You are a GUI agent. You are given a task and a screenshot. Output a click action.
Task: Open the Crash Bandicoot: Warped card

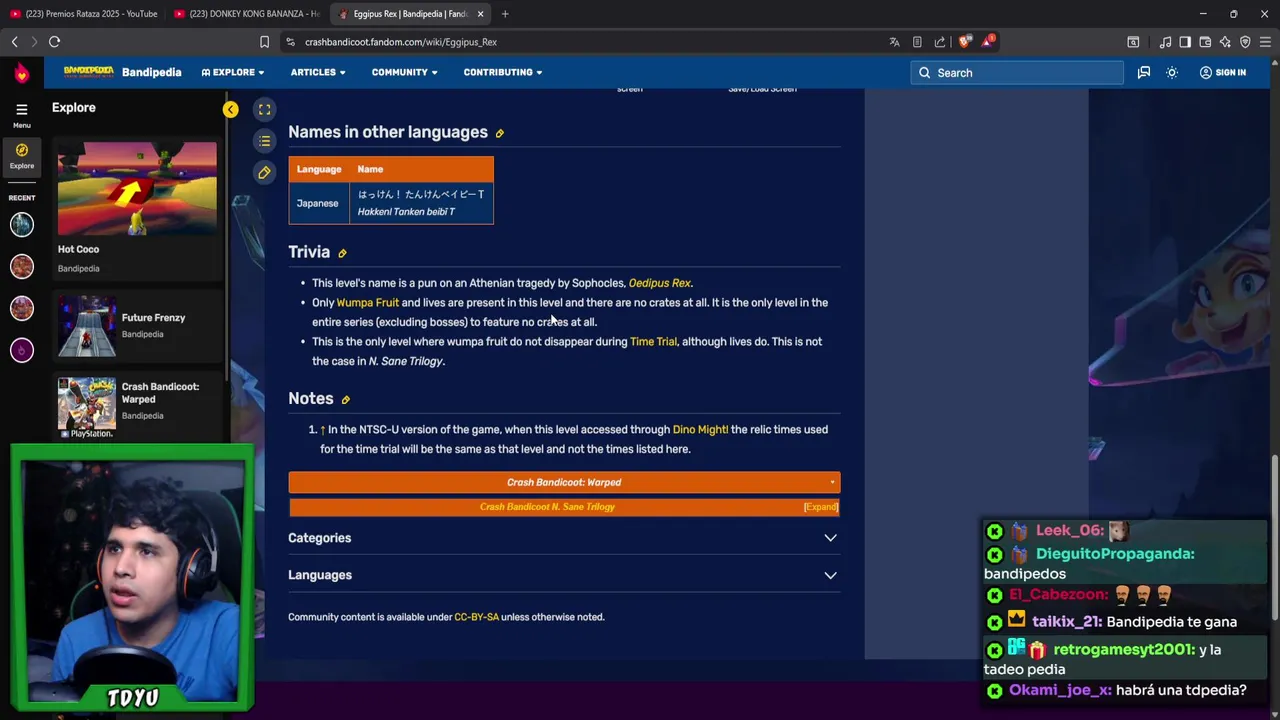pos(137,407)
